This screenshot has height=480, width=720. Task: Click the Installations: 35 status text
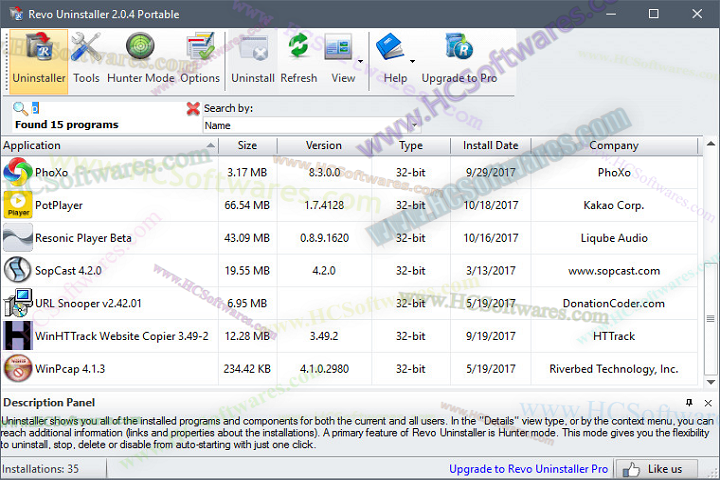40,469
